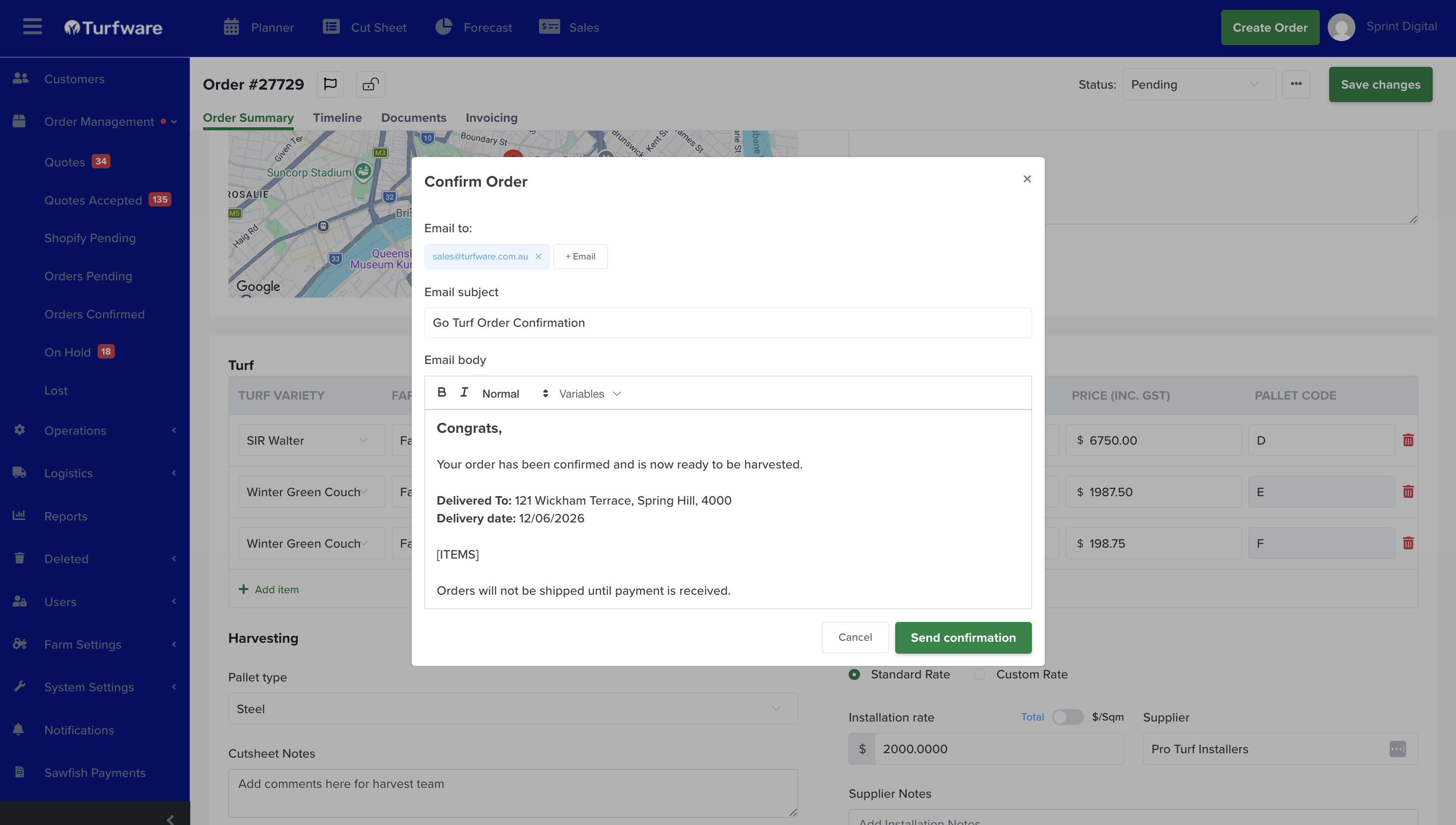Image resolution: width=1456 pixels, height=825 pixels.
Task: Click the Send confirmation button
Action: coord(963,637)
